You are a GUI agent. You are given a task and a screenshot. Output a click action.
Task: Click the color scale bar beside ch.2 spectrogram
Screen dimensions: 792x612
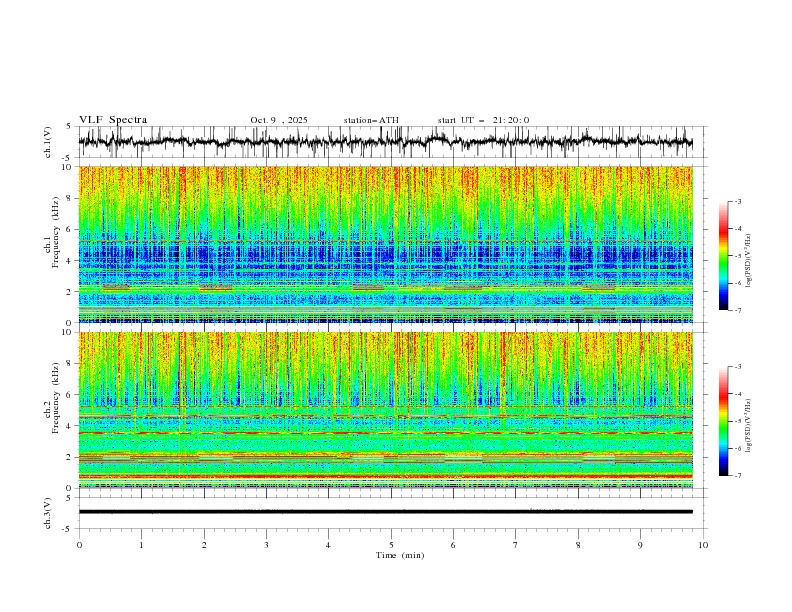723,421
